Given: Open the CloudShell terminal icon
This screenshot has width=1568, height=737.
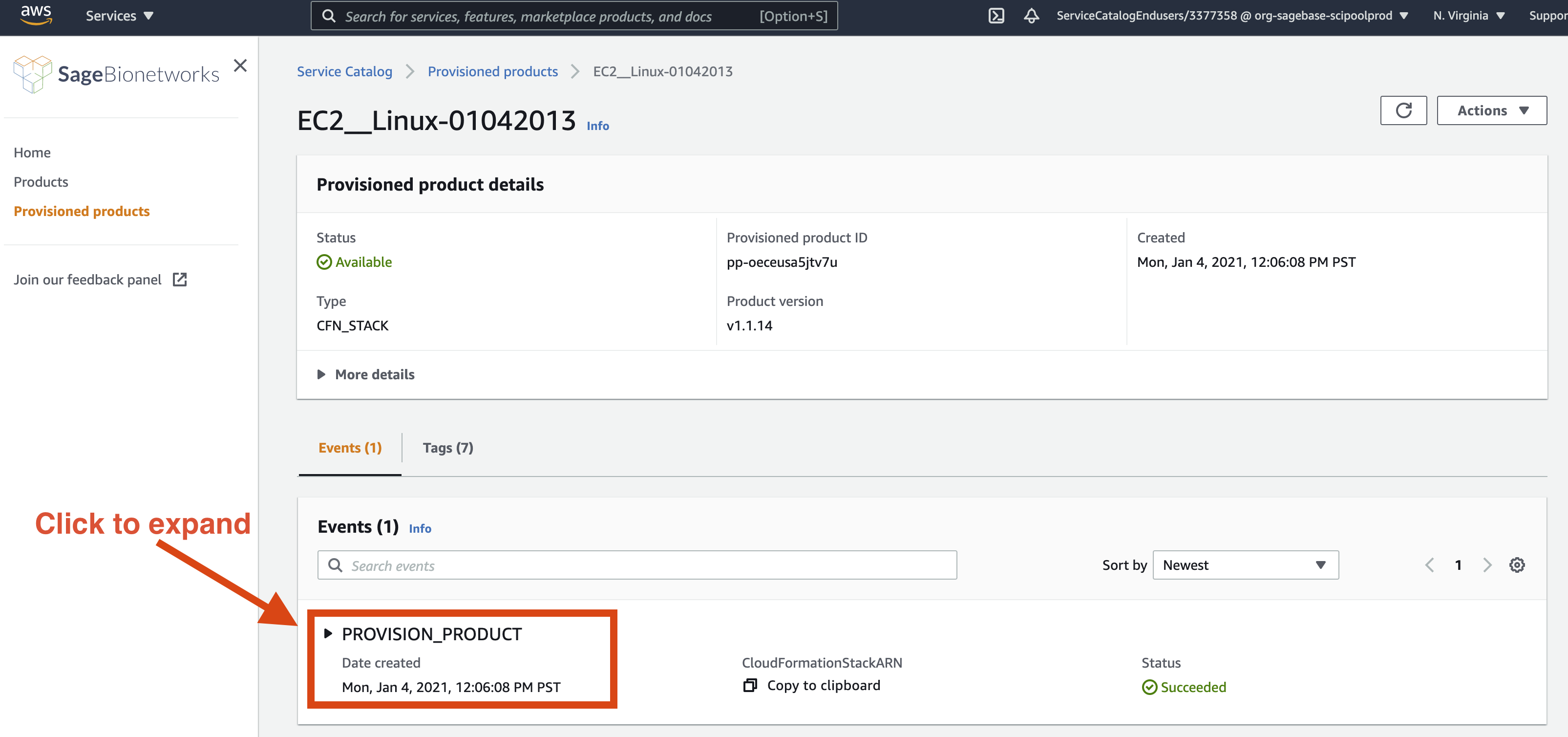Looking at the screenshot, I should pos(996,16).
